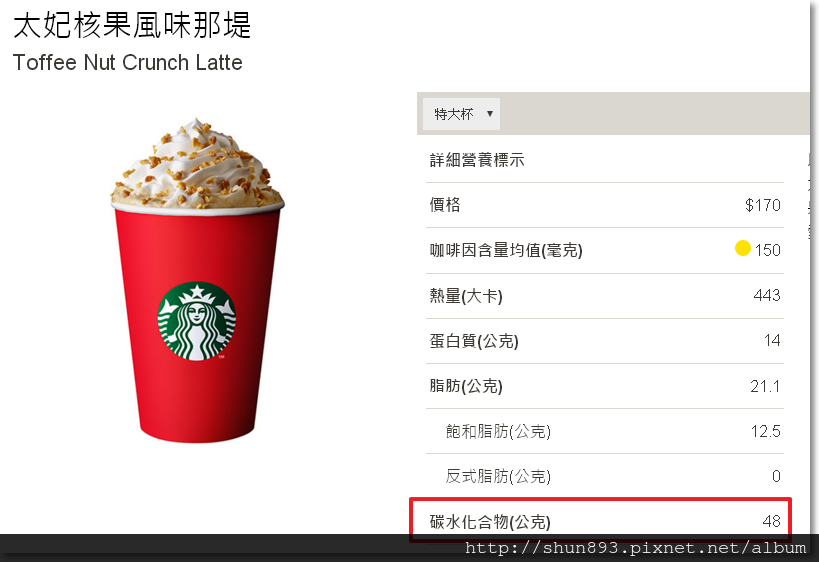Click the 熱量(大卡) label
Screen dimensions: 819x562
coord(466,296)
